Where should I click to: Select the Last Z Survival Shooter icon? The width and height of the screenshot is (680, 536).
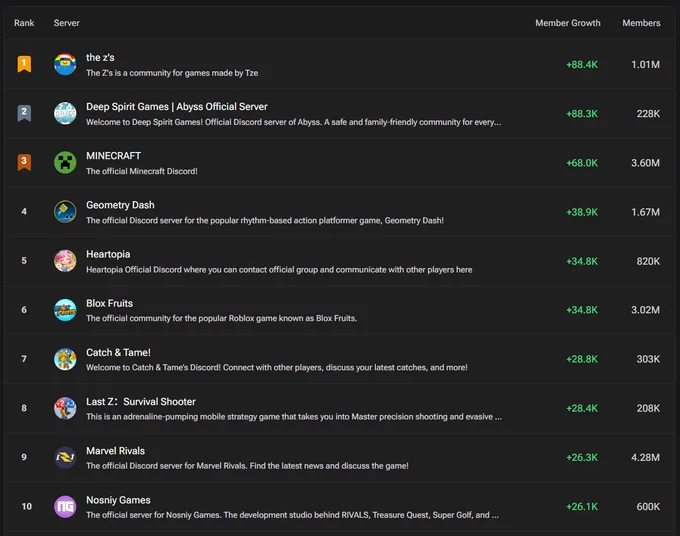(65, 408)
